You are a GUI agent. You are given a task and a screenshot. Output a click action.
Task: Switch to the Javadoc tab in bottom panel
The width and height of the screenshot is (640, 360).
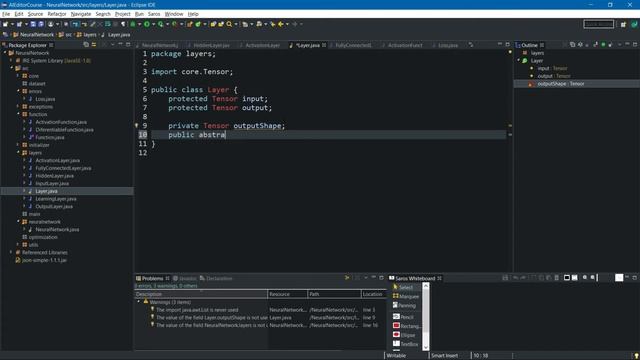184,278
